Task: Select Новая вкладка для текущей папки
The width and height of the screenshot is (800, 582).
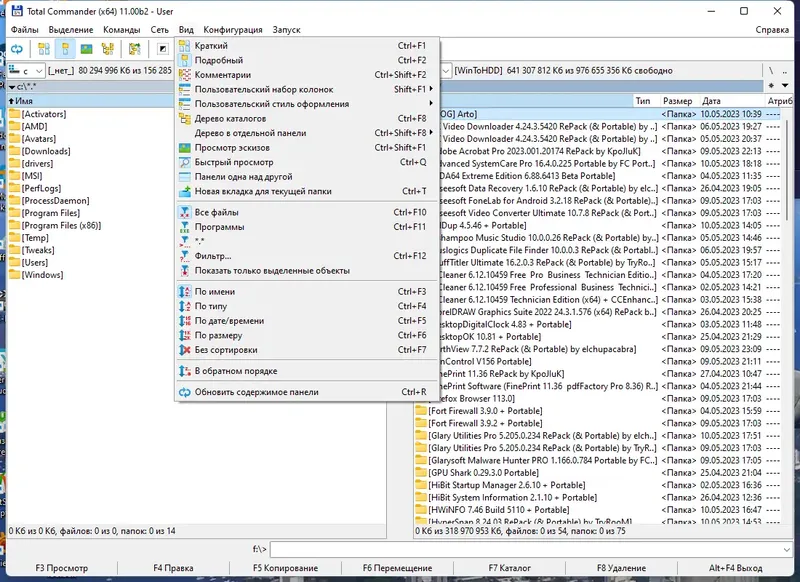Action: tap(307, 191)
